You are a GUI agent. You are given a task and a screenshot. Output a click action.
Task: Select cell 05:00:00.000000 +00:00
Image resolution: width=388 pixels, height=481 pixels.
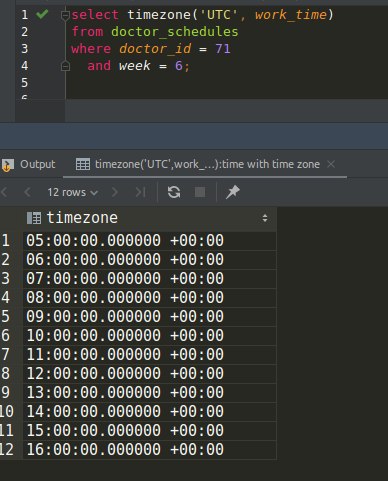(150, 241)
